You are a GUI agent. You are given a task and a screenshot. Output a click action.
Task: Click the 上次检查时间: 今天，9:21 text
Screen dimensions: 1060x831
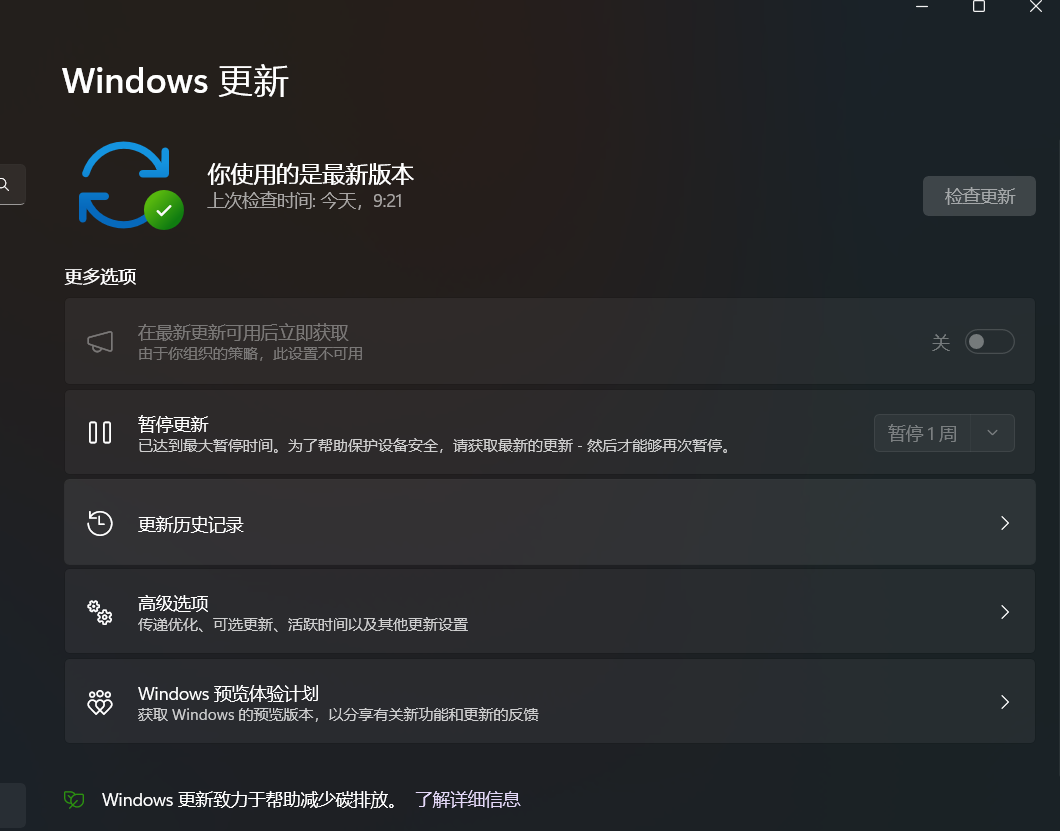(305, 201)
